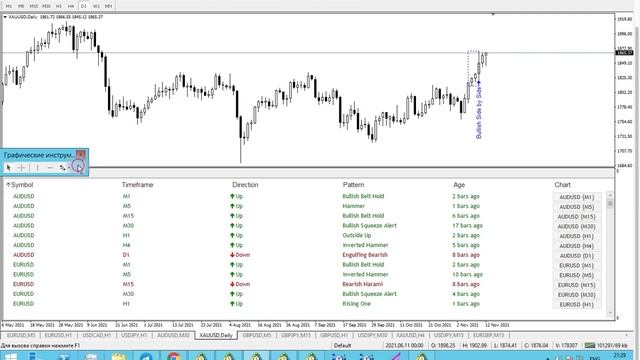Sort the scanner by Direction column
Viewport: 640px width, 360px height.
[245, 185]
